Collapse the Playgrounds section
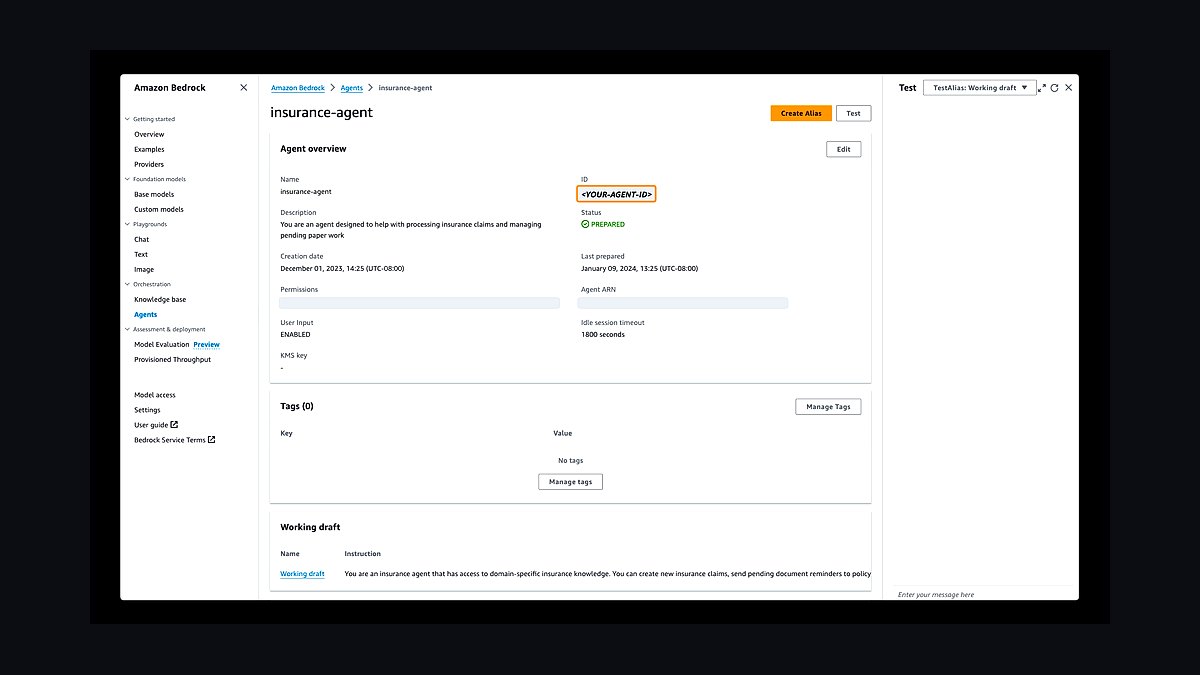This screenshot has width=1200, height=675. coord(127,224)
